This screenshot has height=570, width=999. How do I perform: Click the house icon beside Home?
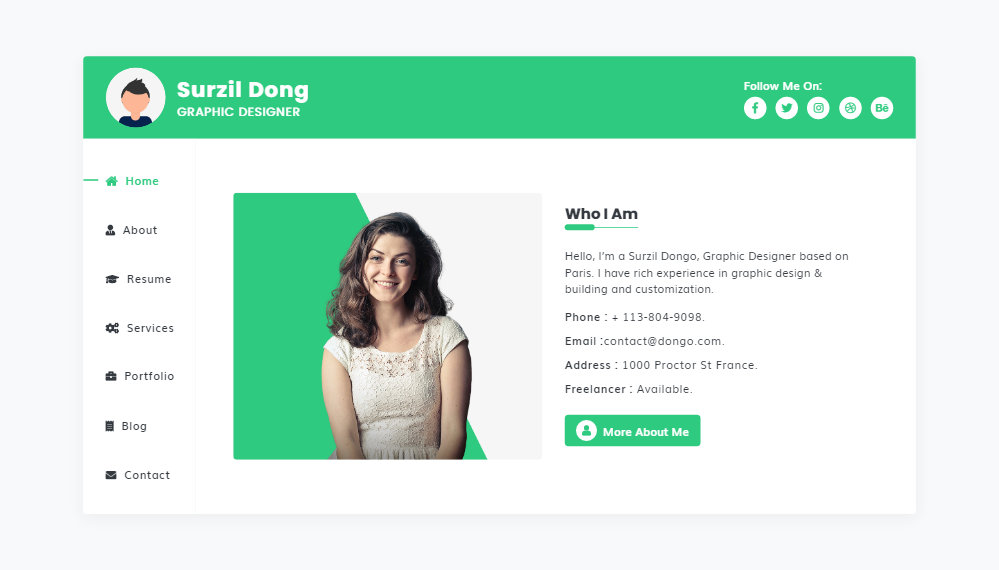(x=111, y=181)
